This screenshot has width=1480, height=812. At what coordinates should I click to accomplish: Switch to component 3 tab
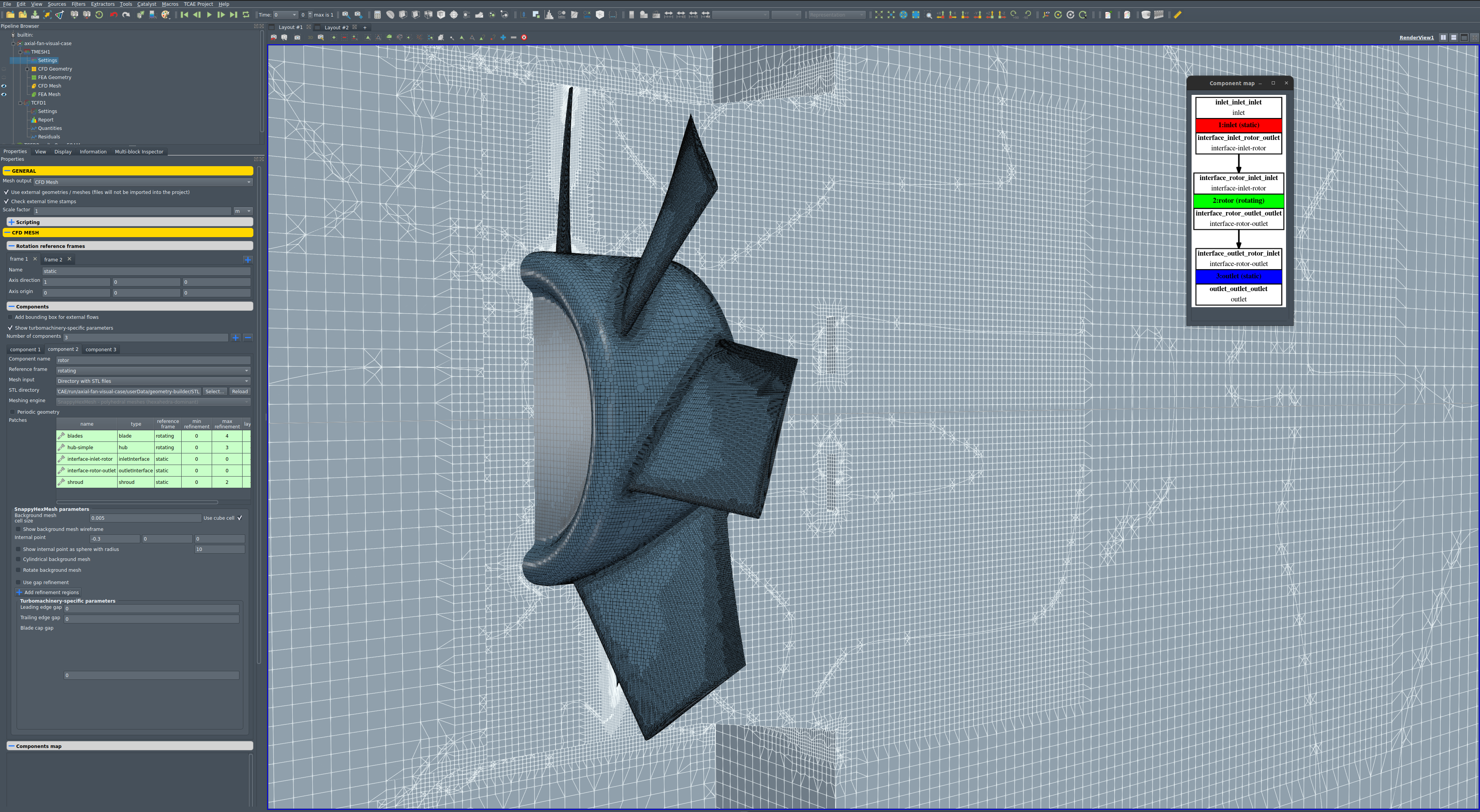click(x=101, y=350)
